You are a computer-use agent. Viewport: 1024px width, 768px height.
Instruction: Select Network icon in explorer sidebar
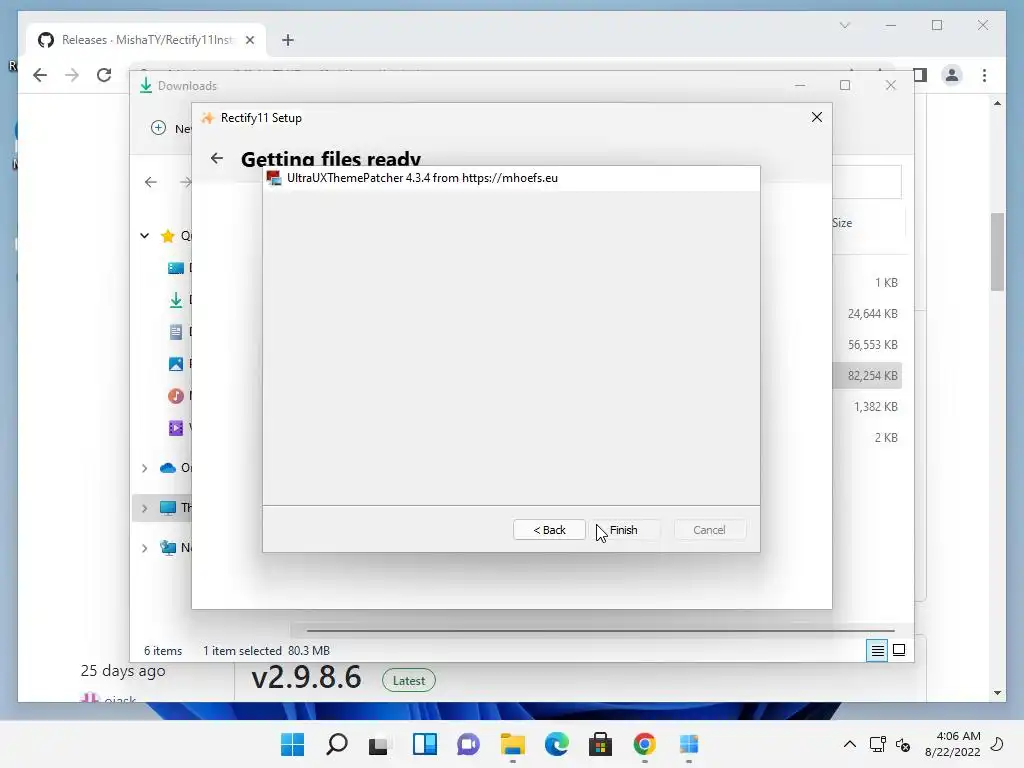tap(168, 548)
